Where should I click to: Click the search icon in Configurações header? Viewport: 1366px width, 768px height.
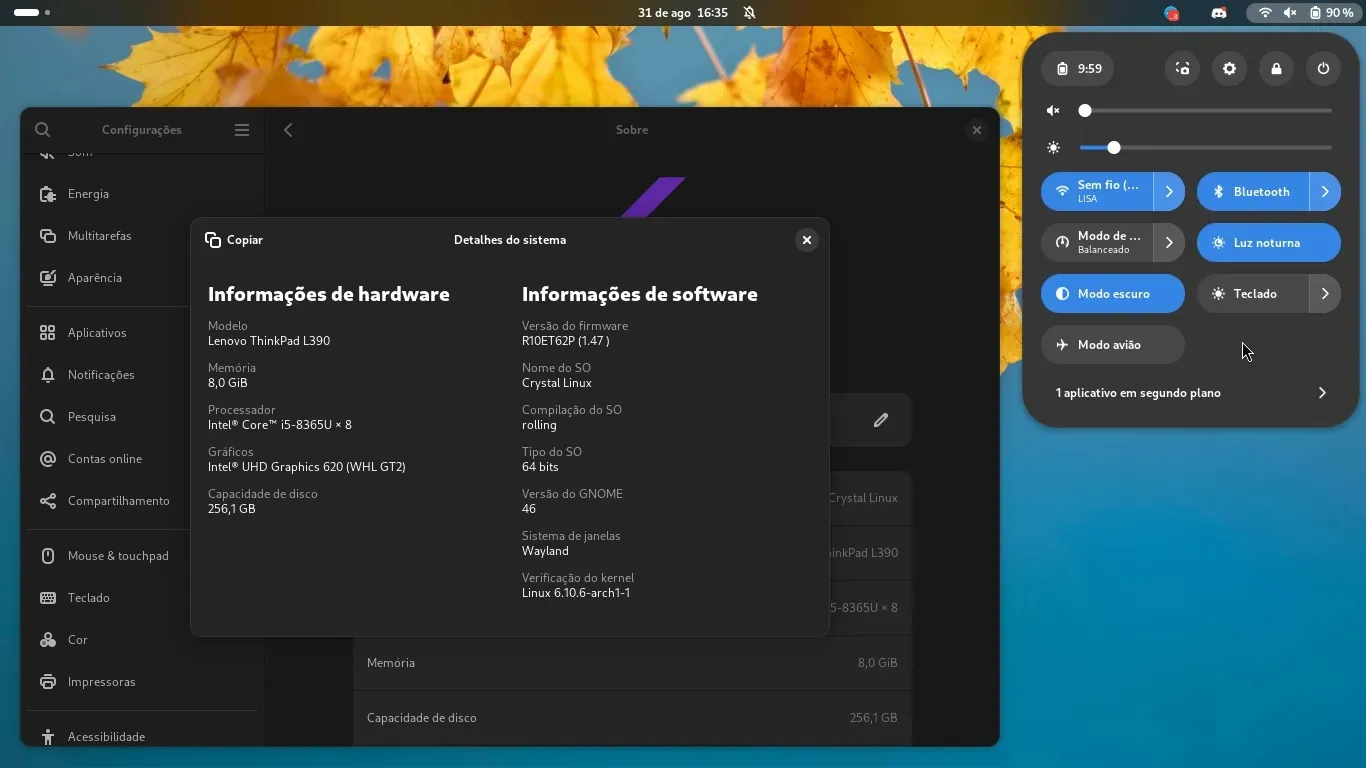click(x=42, y=130)
